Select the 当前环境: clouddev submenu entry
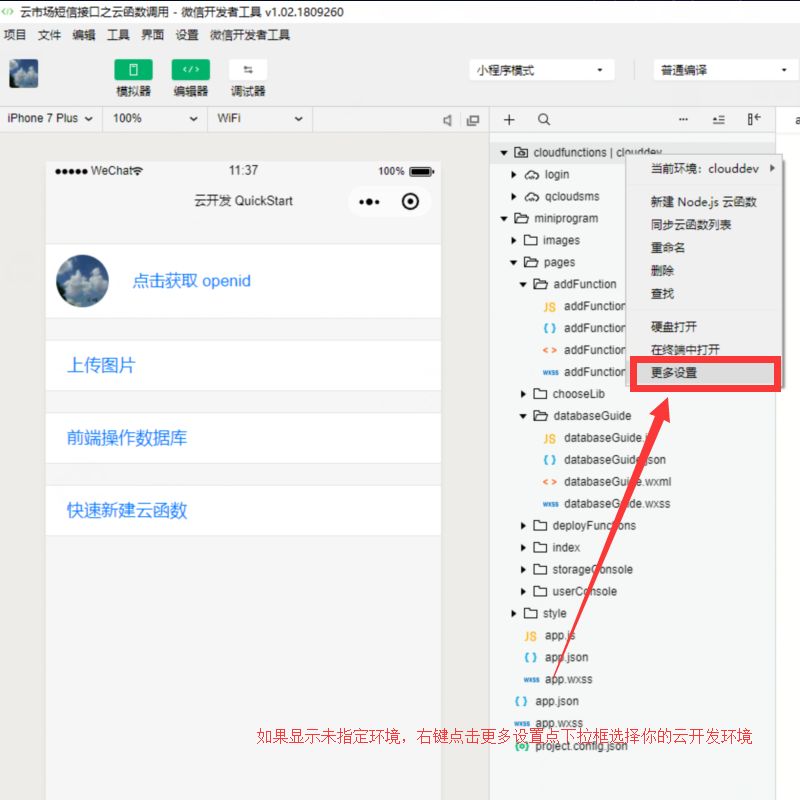The height and width of the screenshot is (800, 800). tap(705, 169)
